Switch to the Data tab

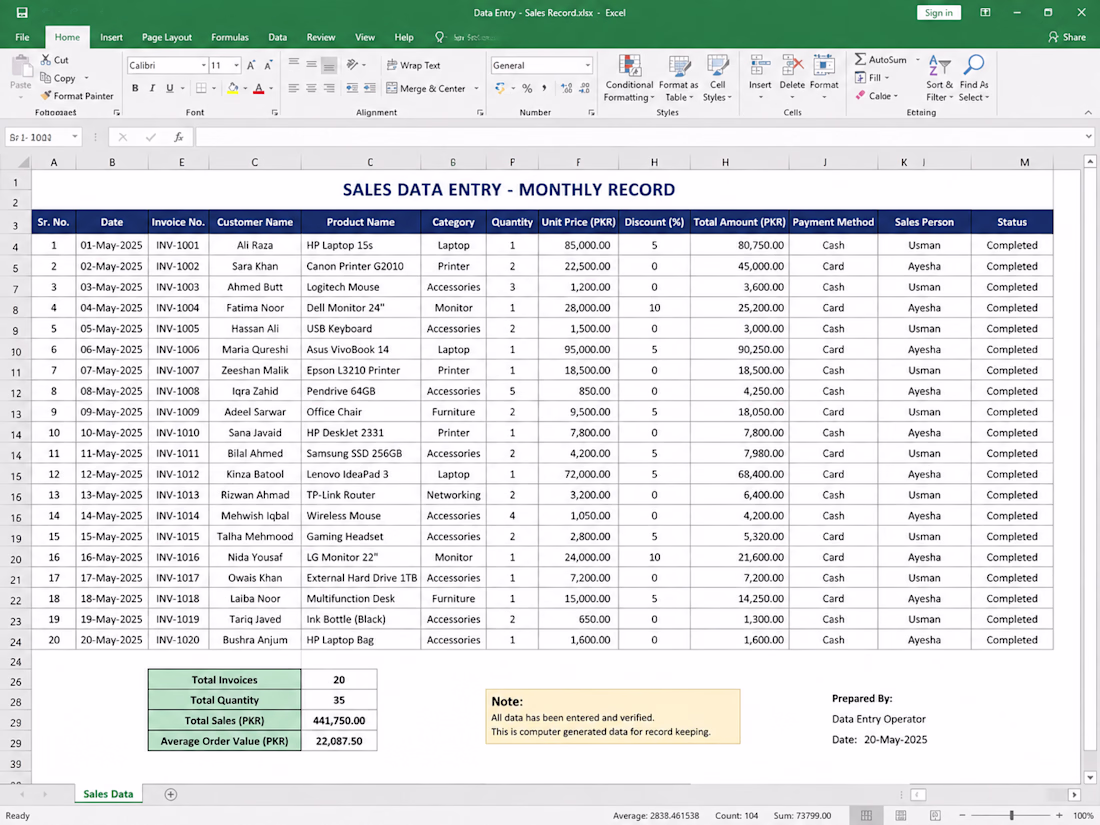(277, 37)
